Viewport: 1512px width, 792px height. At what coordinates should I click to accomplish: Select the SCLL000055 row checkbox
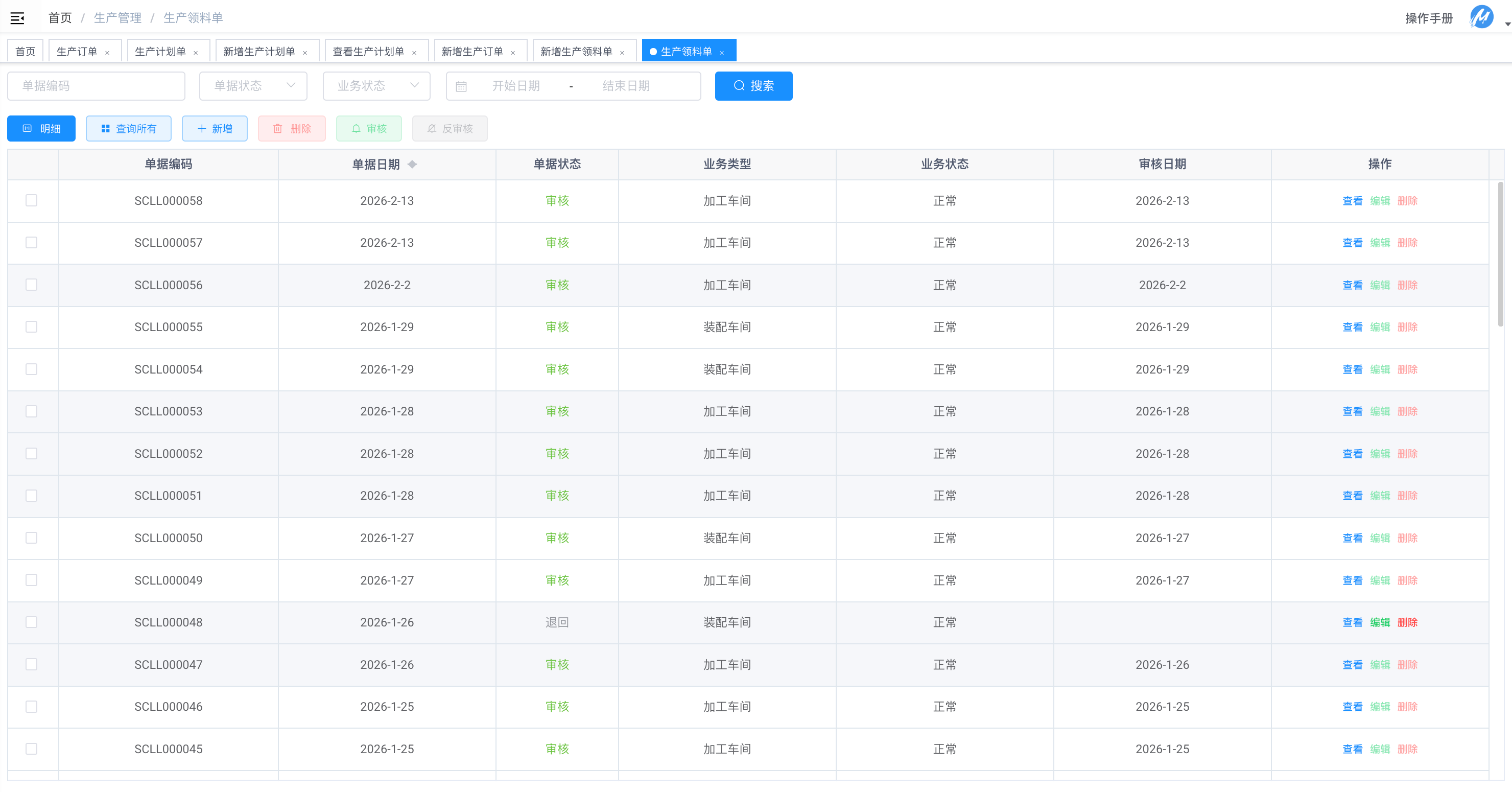(32, 327)
